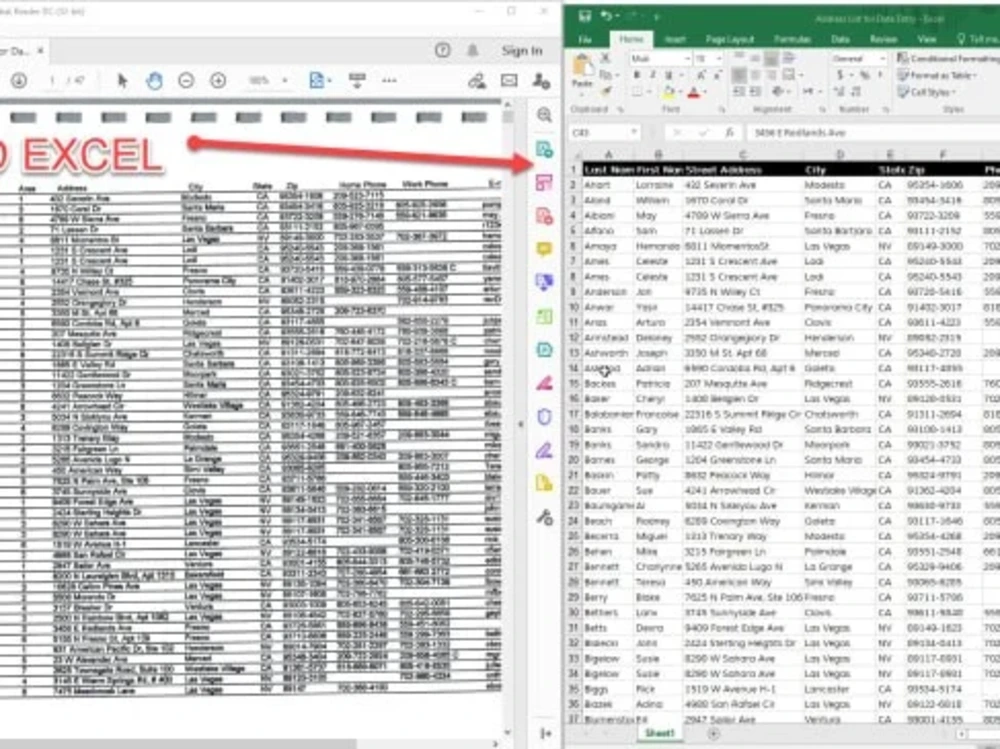Click the Name Box in Excel
1000x749 pixels.
coord(603,133)
